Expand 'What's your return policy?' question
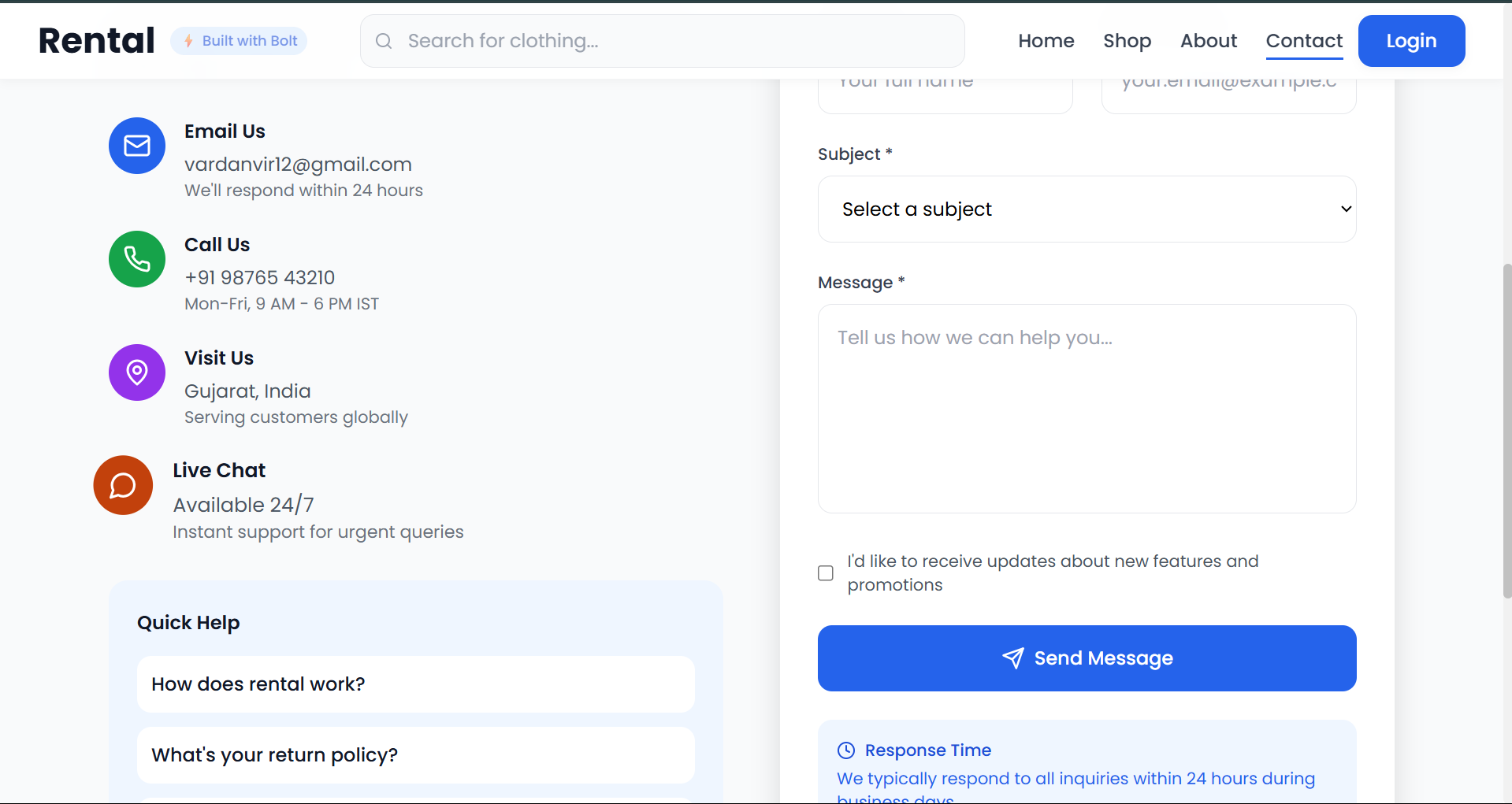This screenshot has height=804, width=1512. pos(416,755)
